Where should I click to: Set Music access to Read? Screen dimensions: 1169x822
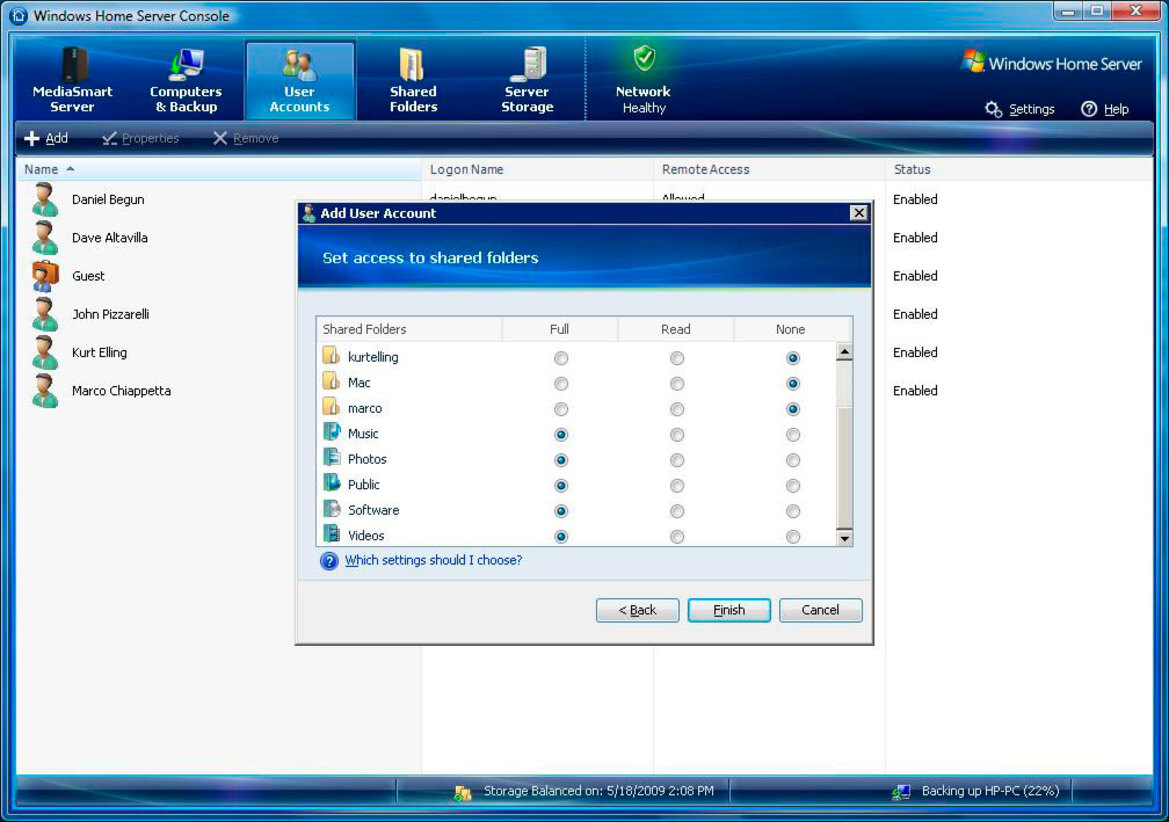point(677,434)
